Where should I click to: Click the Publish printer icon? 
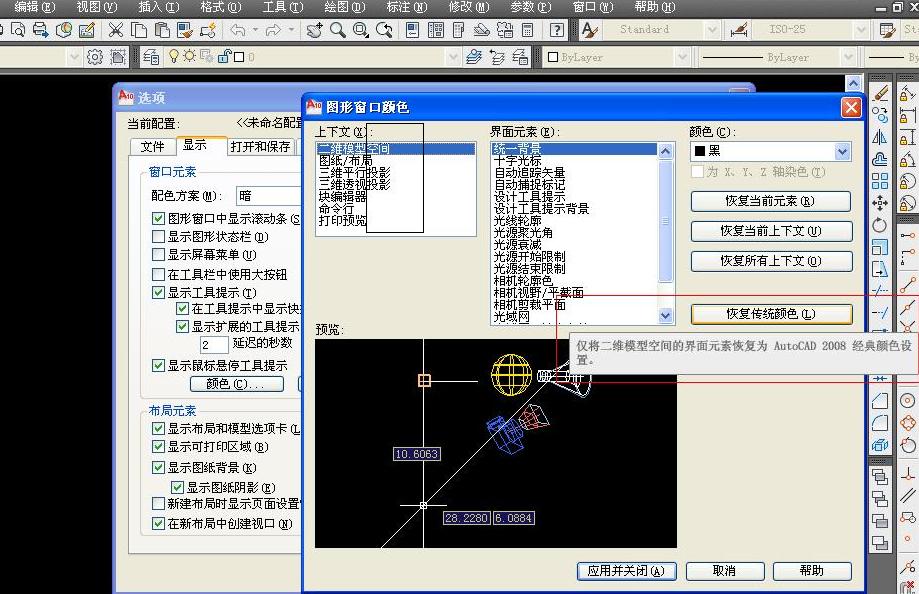pos(40,29)
